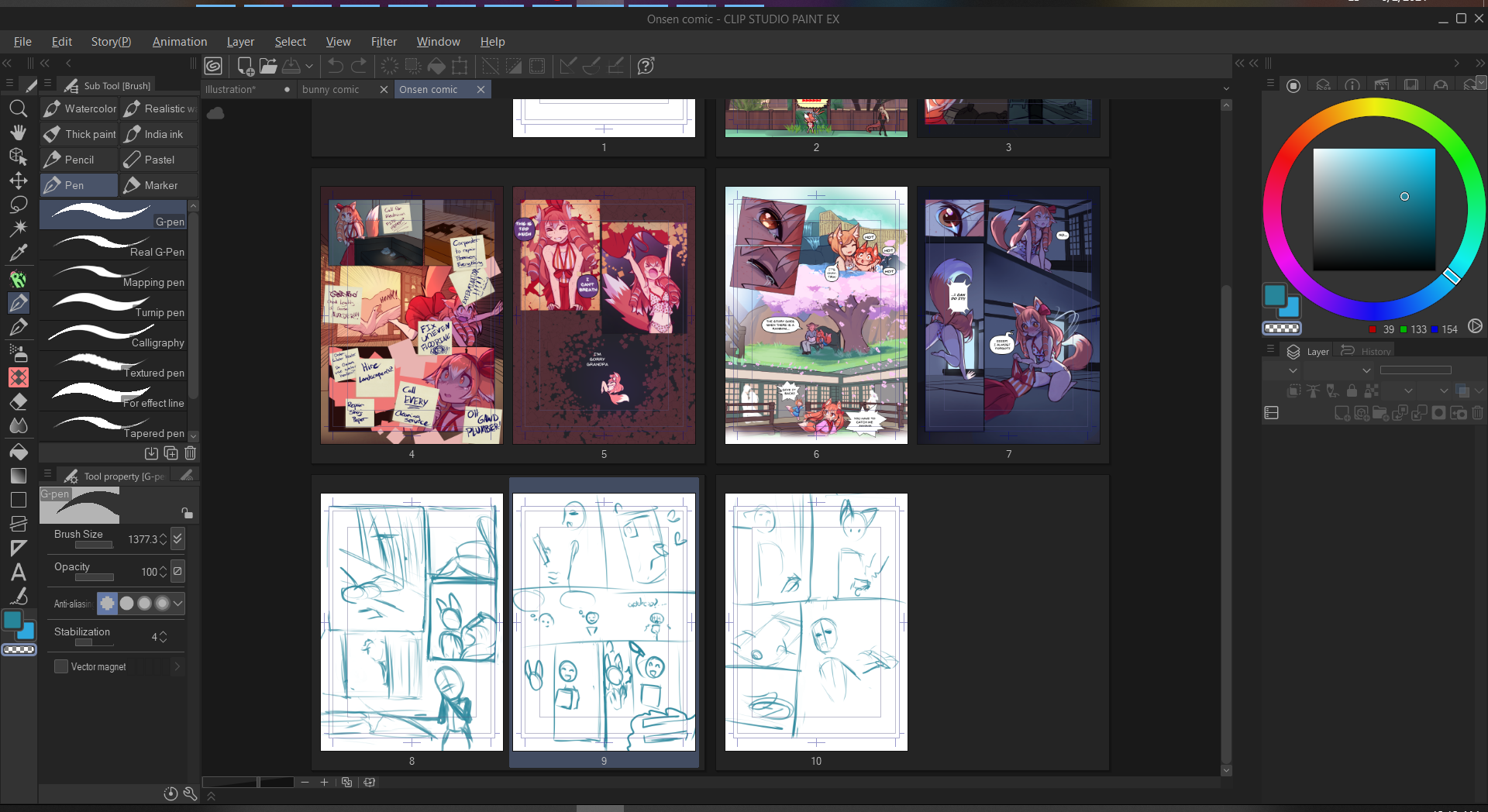Click the Save toolbar icon
This screenshot has height=812, width=1488.
(291, 67)
